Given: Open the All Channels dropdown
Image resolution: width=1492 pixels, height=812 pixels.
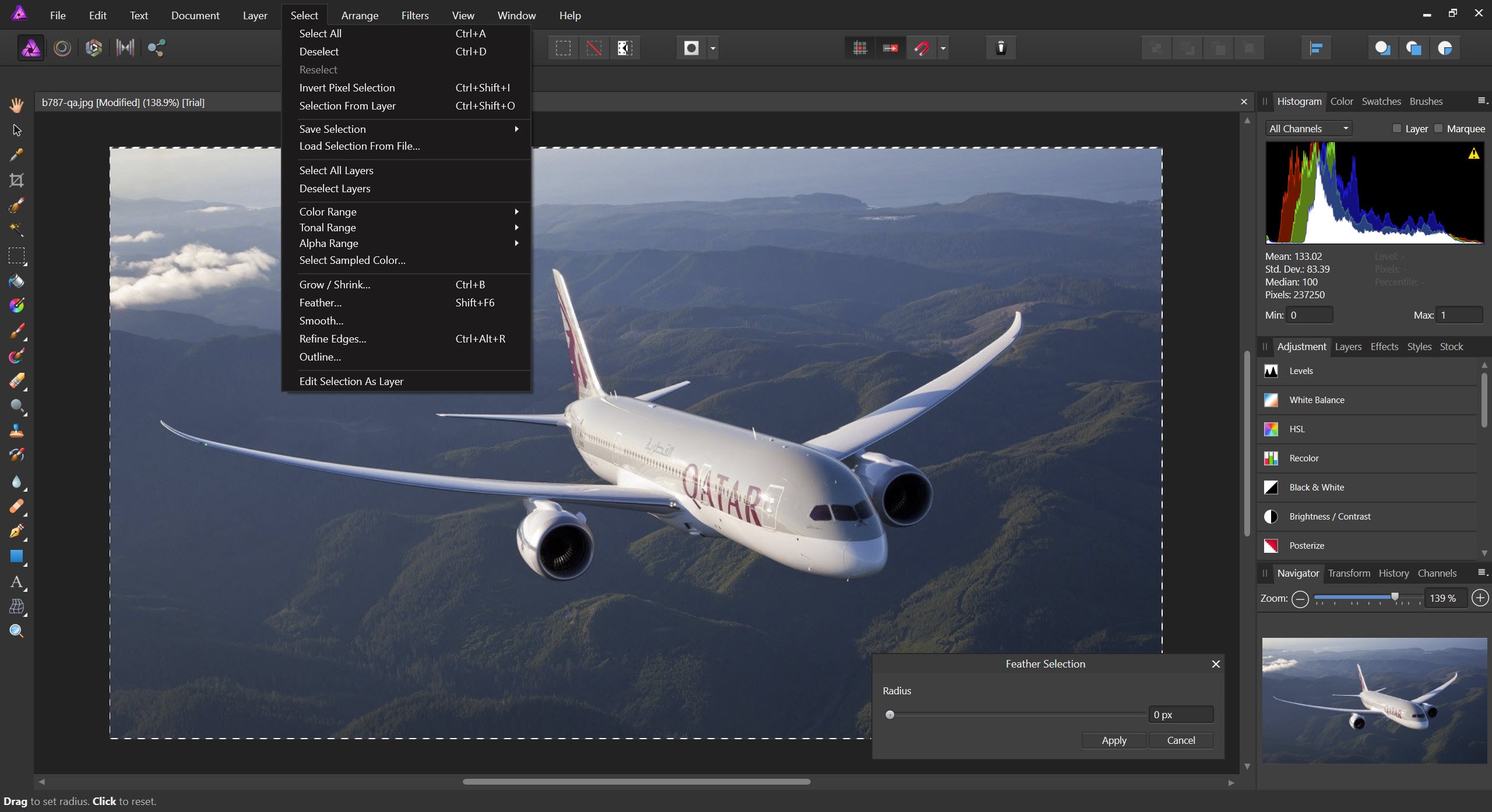Looking at the screenshot, I should (1308, 129).
